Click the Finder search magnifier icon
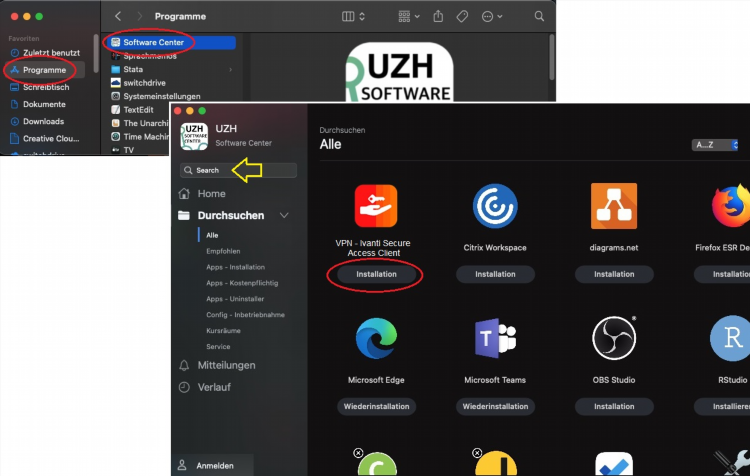The height and width of the screenshot is (476, 750). click(x=539, y=16)
